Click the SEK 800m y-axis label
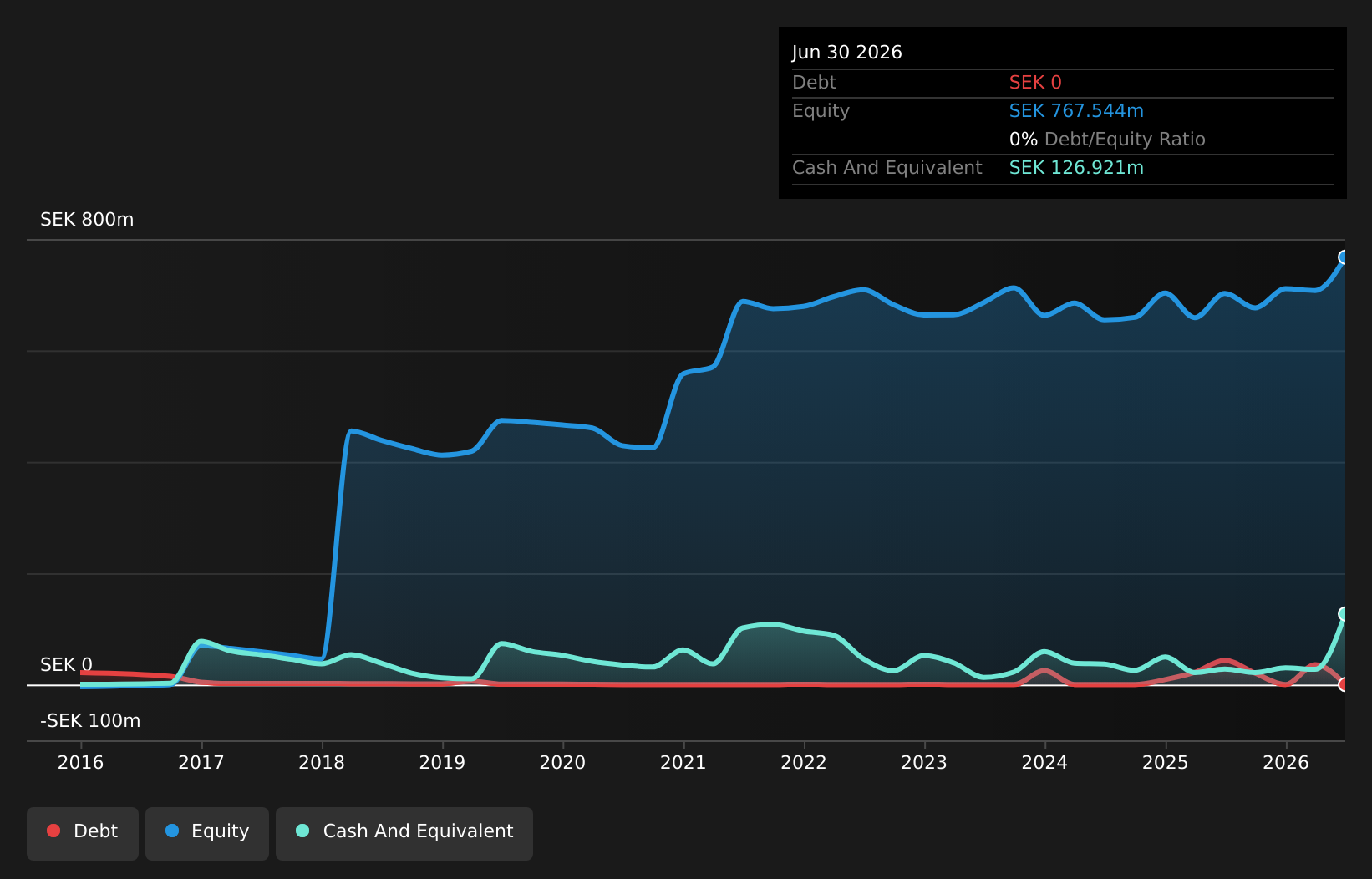 [87, 220]
